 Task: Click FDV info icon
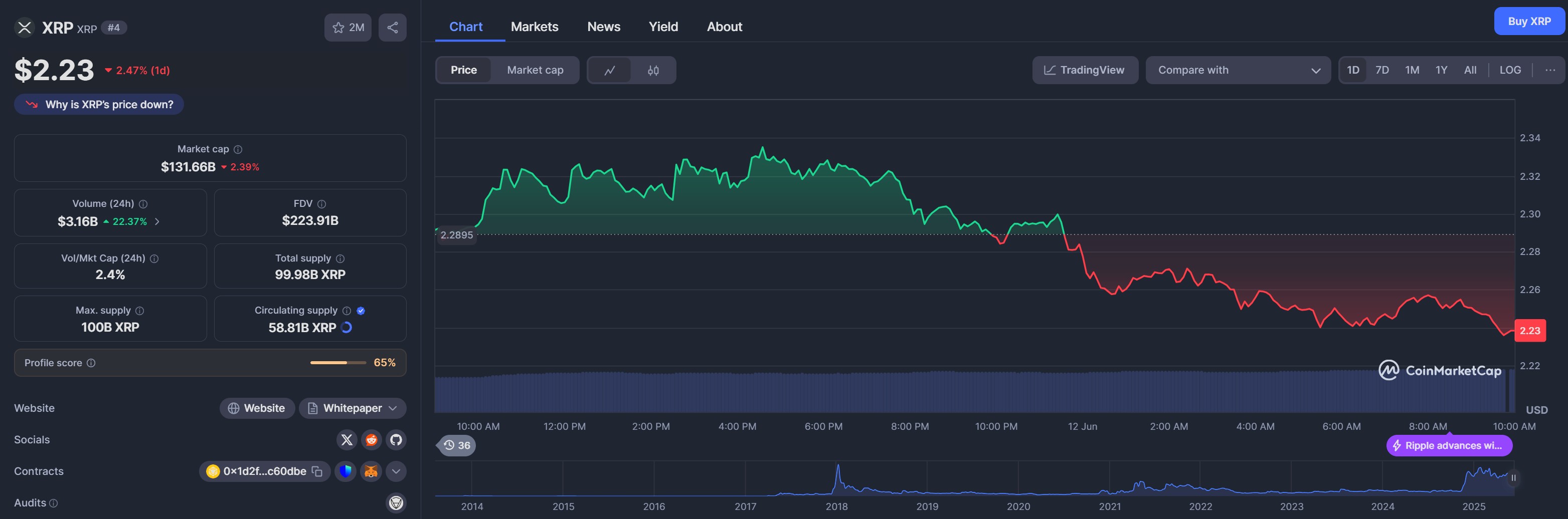coord(321,204)
